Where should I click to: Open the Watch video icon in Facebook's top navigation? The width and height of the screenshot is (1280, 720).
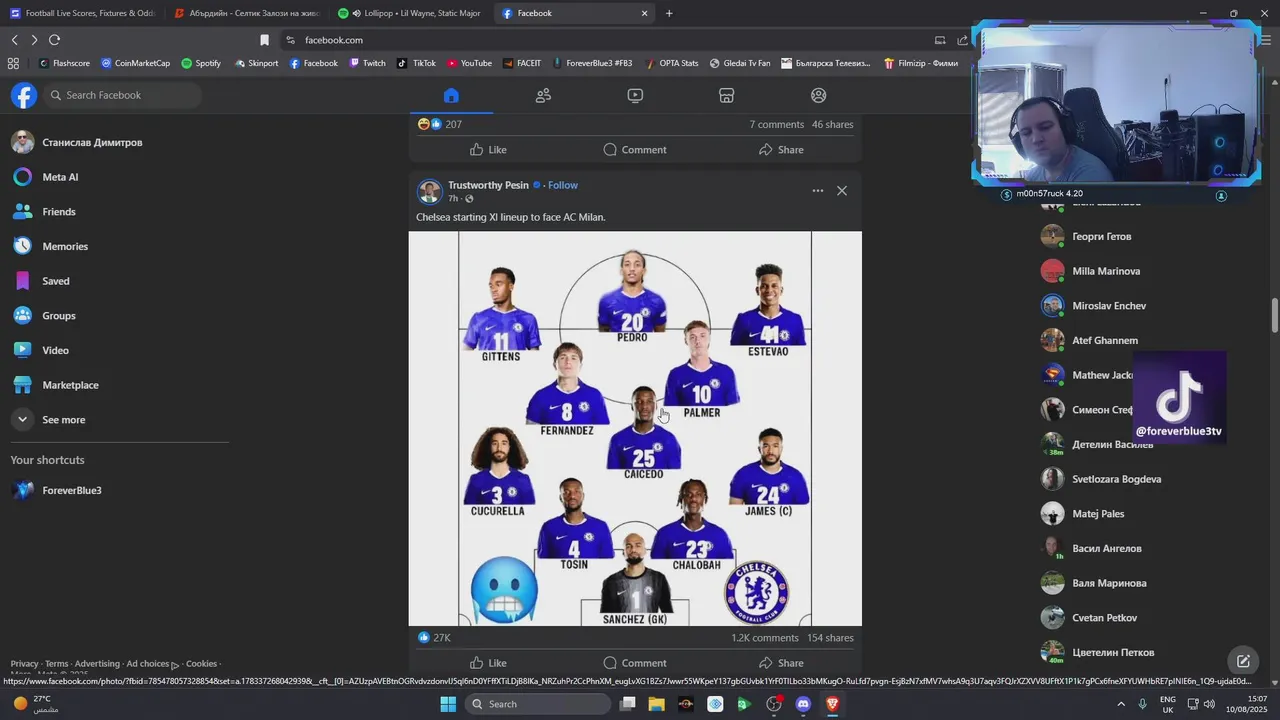pos(635,95)
